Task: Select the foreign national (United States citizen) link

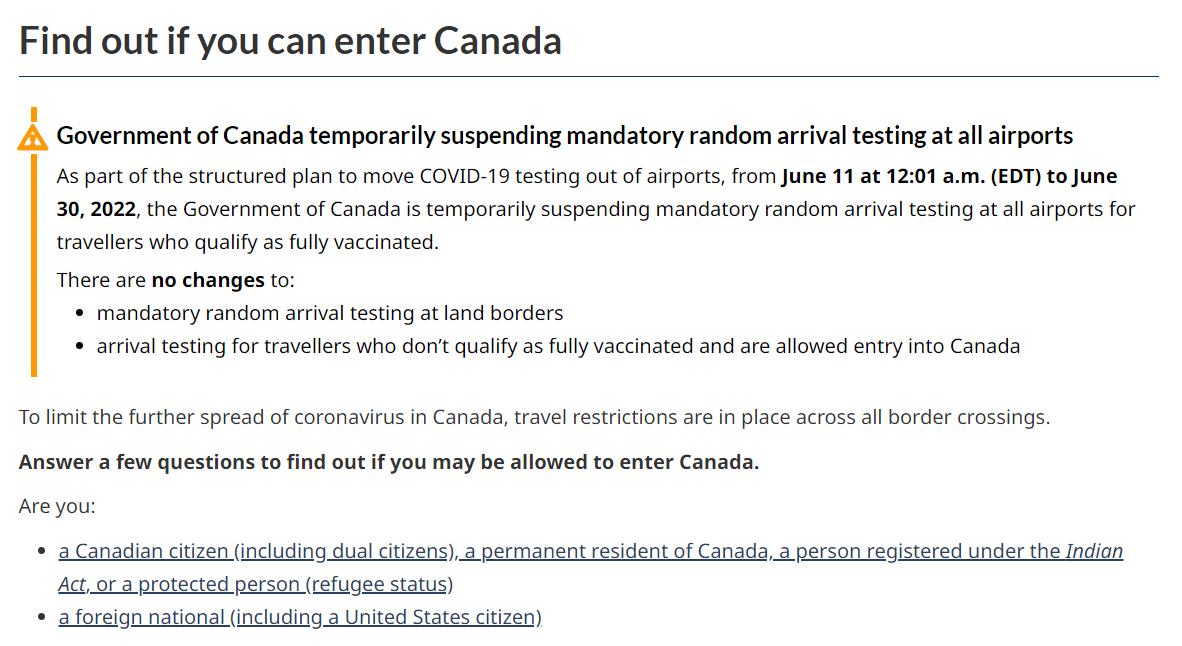Action: point(300,617)
